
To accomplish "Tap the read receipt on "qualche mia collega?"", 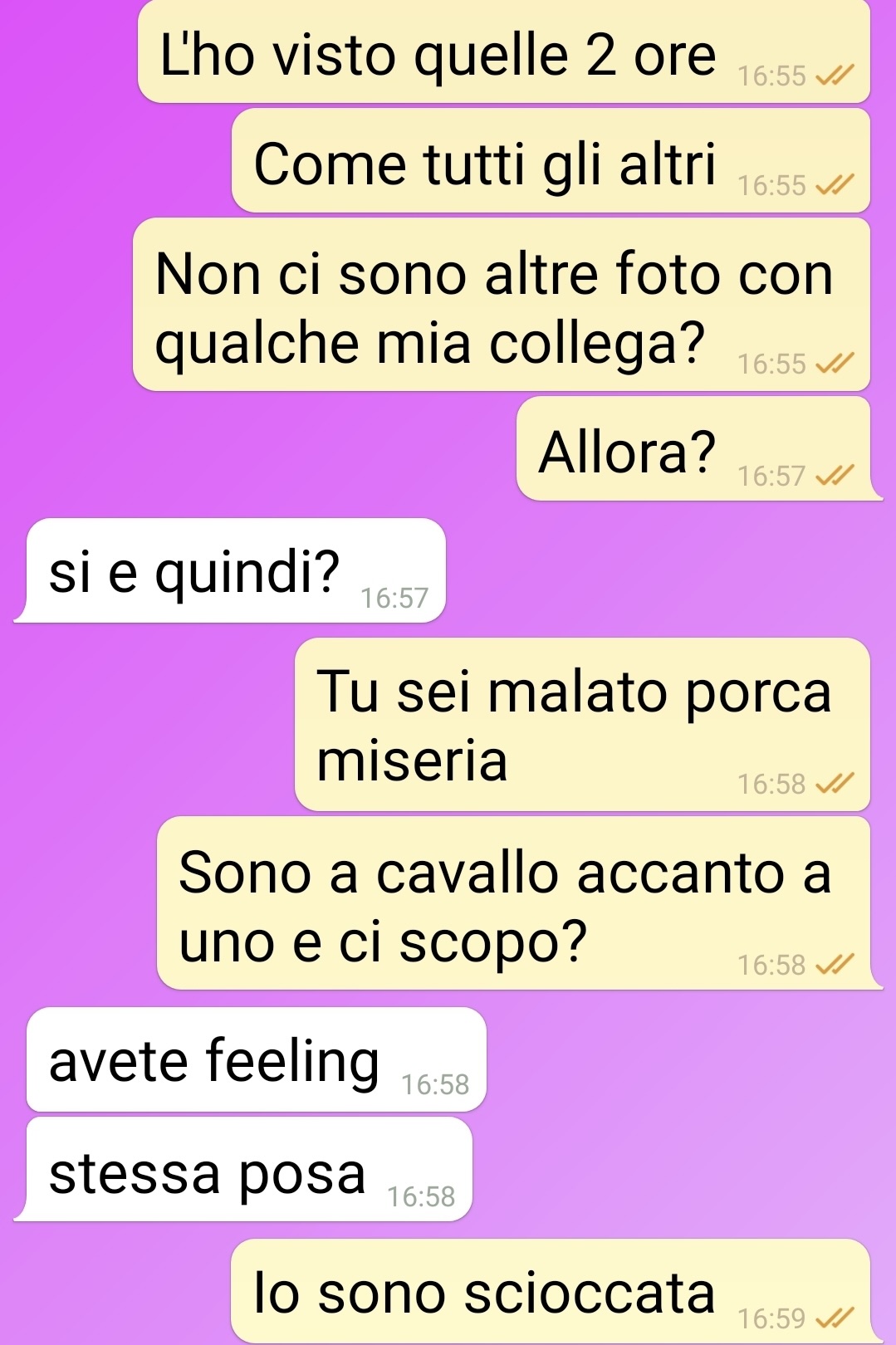I will tap(835, 364).
